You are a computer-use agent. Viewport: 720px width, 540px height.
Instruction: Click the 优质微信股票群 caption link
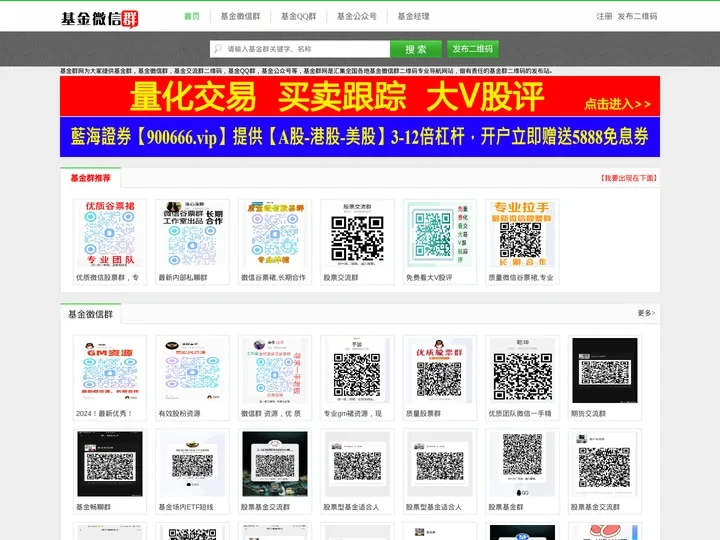point(107,277)
